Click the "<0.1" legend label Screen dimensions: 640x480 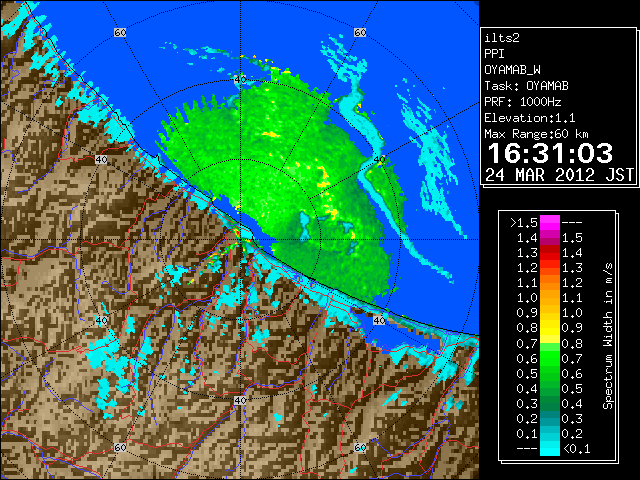point(576,449)
